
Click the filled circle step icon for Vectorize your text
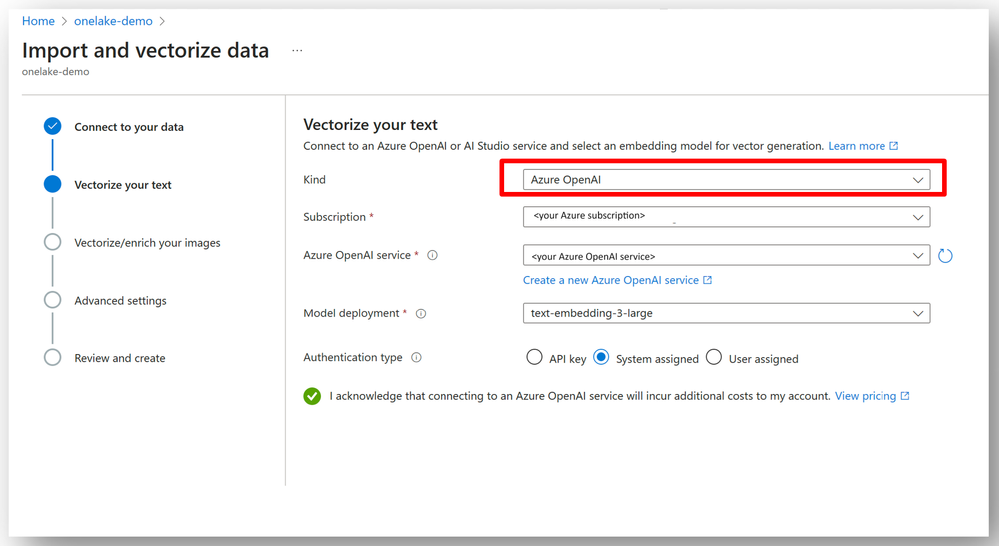[53, 184]
